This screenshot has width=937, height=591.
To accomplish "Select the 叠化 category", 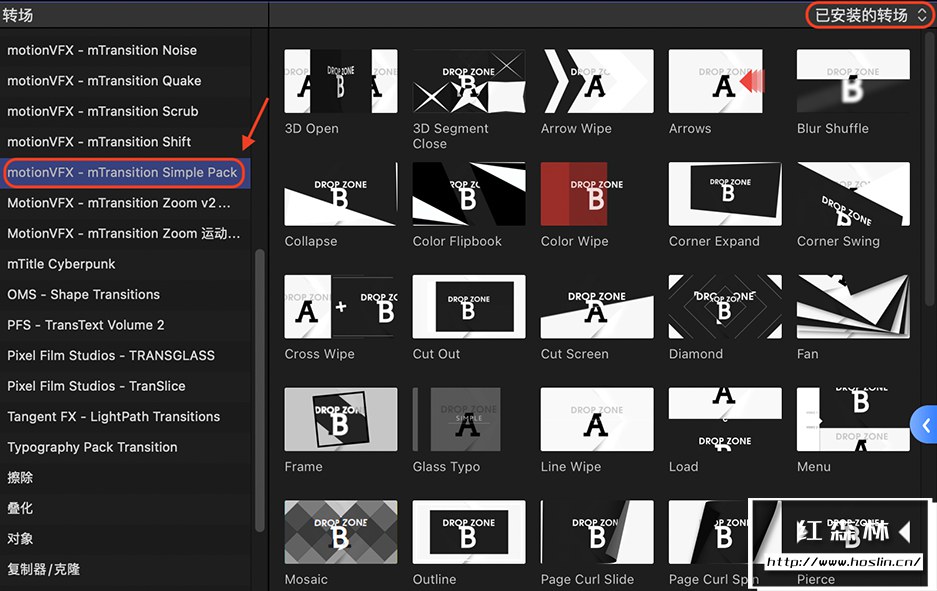I will pos(125,508).
